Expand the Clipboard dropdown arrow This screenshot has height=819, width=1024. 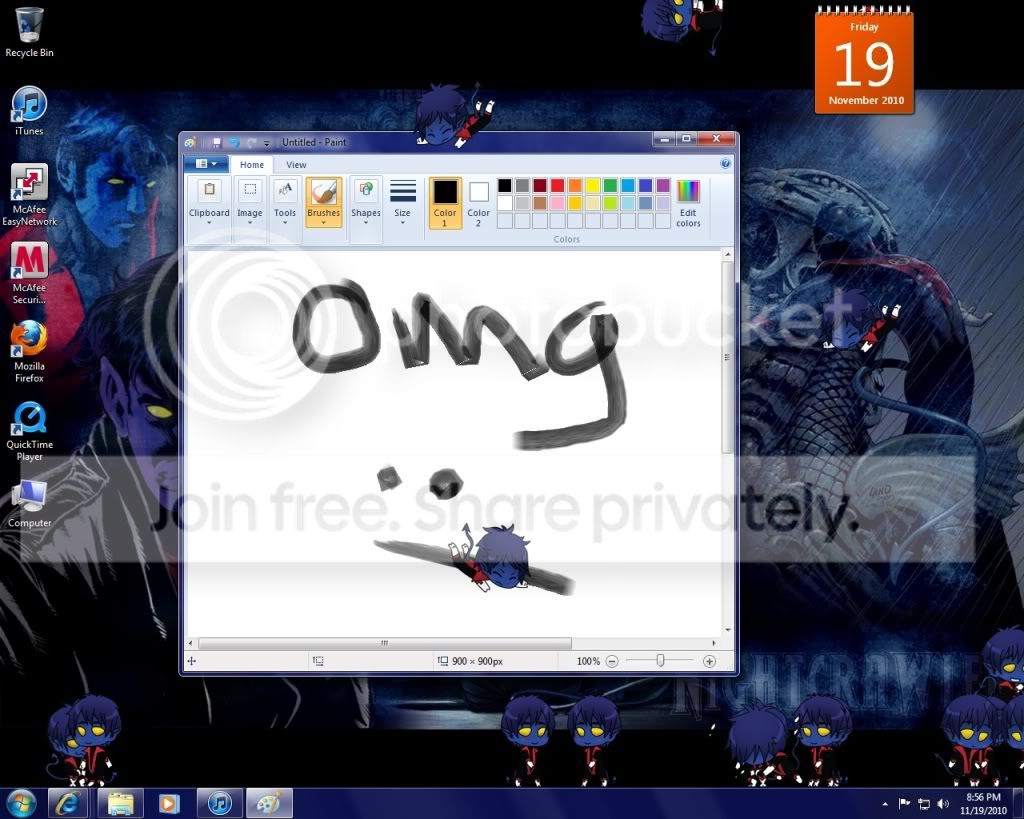[209, 223]
